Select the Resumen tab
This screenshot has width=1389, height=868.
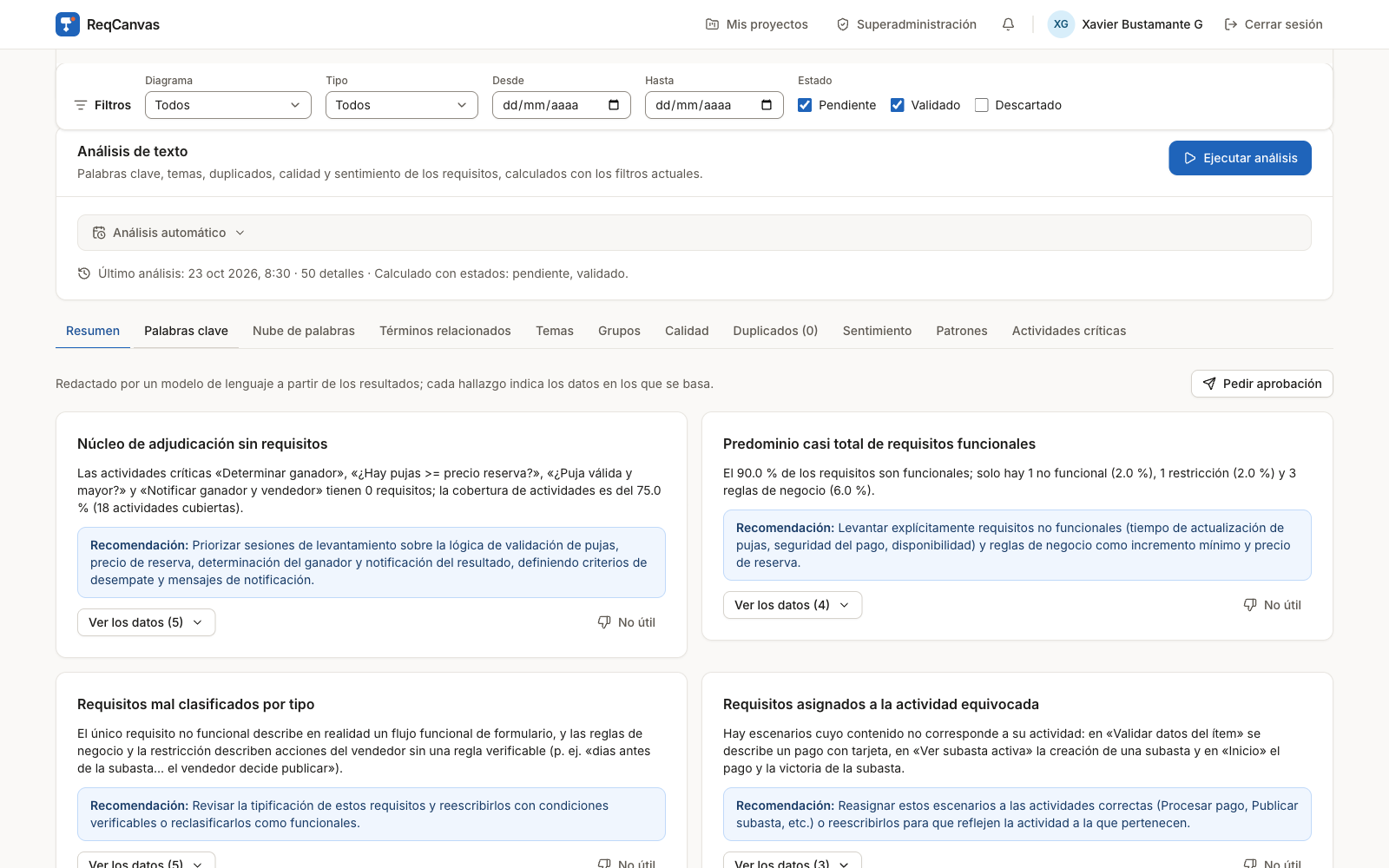[x=93, y=331]
